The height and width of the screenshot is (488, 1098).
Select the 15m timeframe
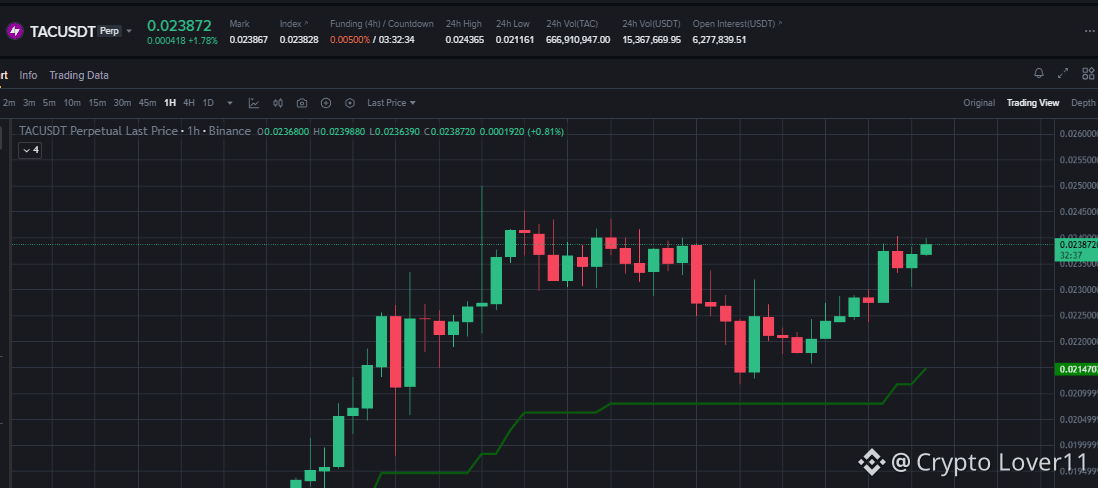coord(97,103)
